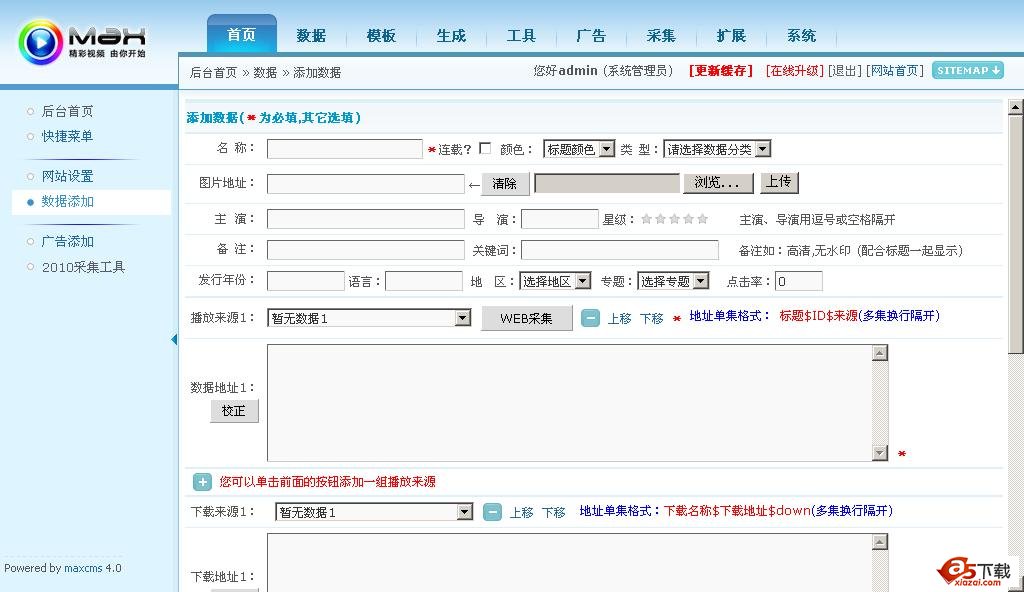Click the minus icon in 下载来源1 row

492,512
